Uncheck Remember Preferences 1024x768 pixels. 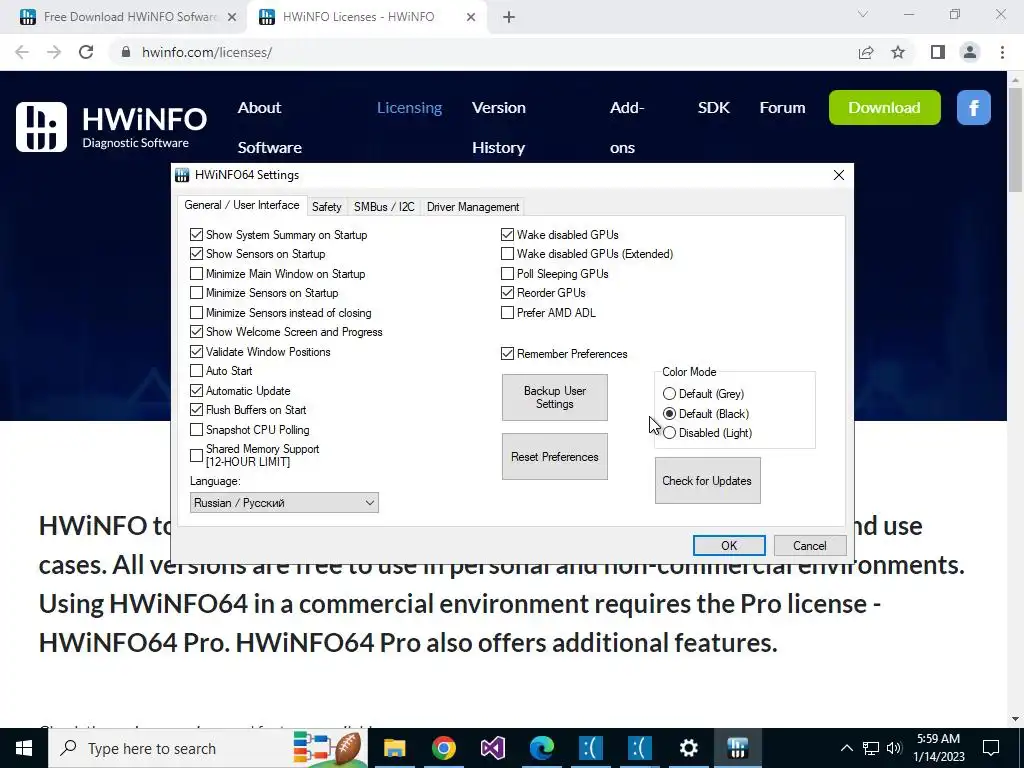pyautogui.click(x=507, y=354)
